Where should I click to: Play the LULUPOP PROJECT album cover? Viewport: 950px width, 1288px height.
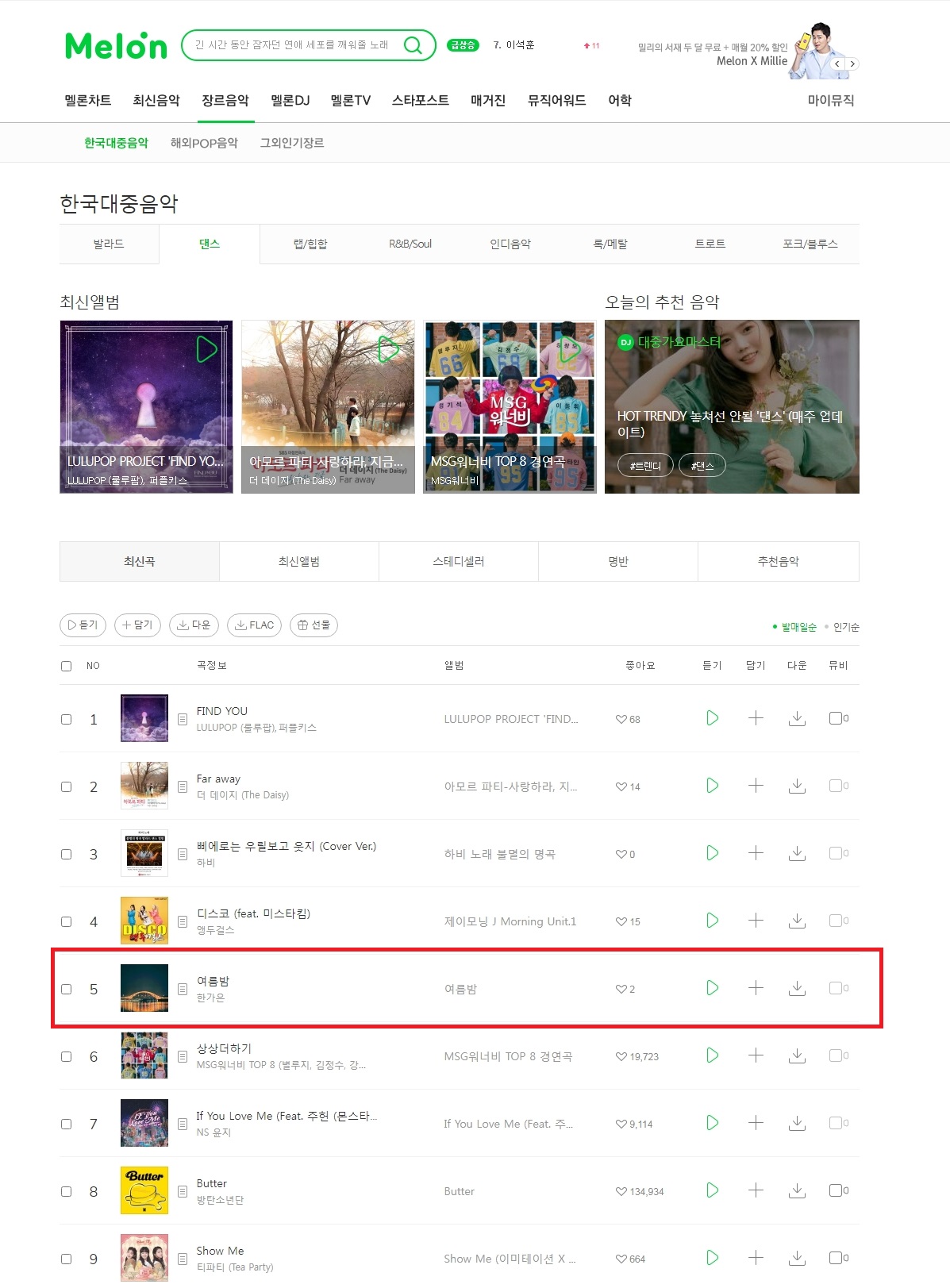[x=206, y=349]
